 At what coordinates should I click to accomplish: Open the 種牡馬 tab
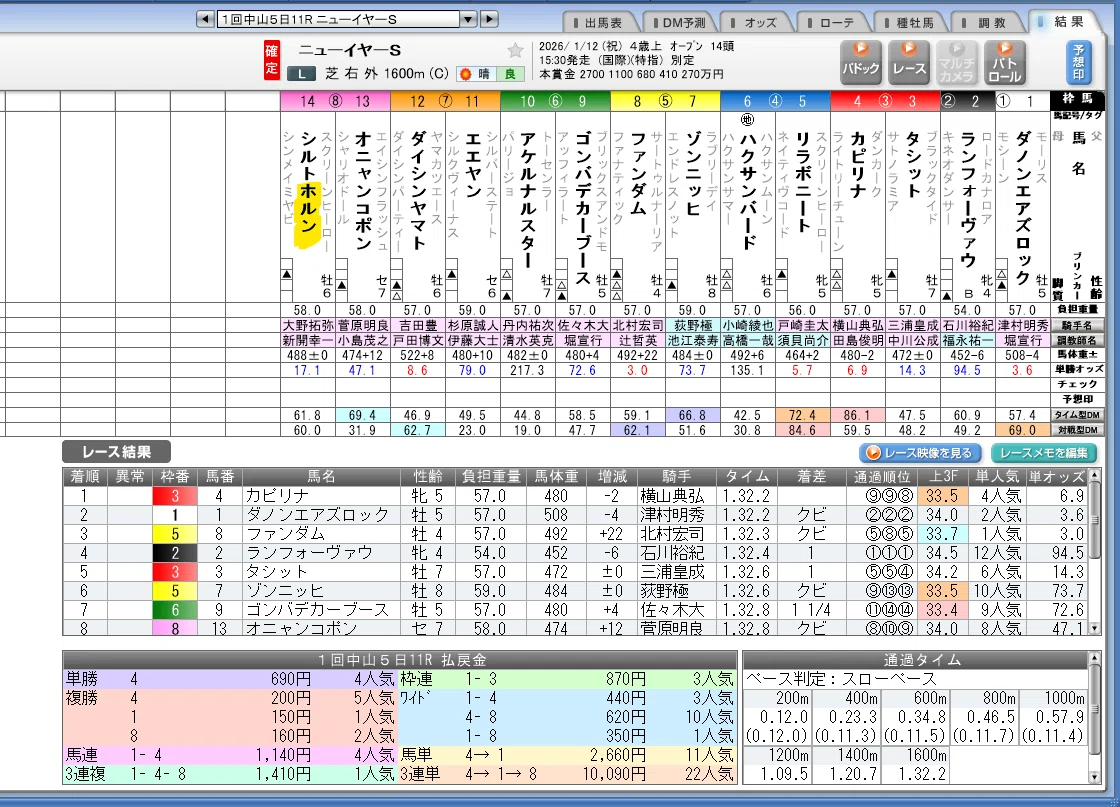(914, 23)
